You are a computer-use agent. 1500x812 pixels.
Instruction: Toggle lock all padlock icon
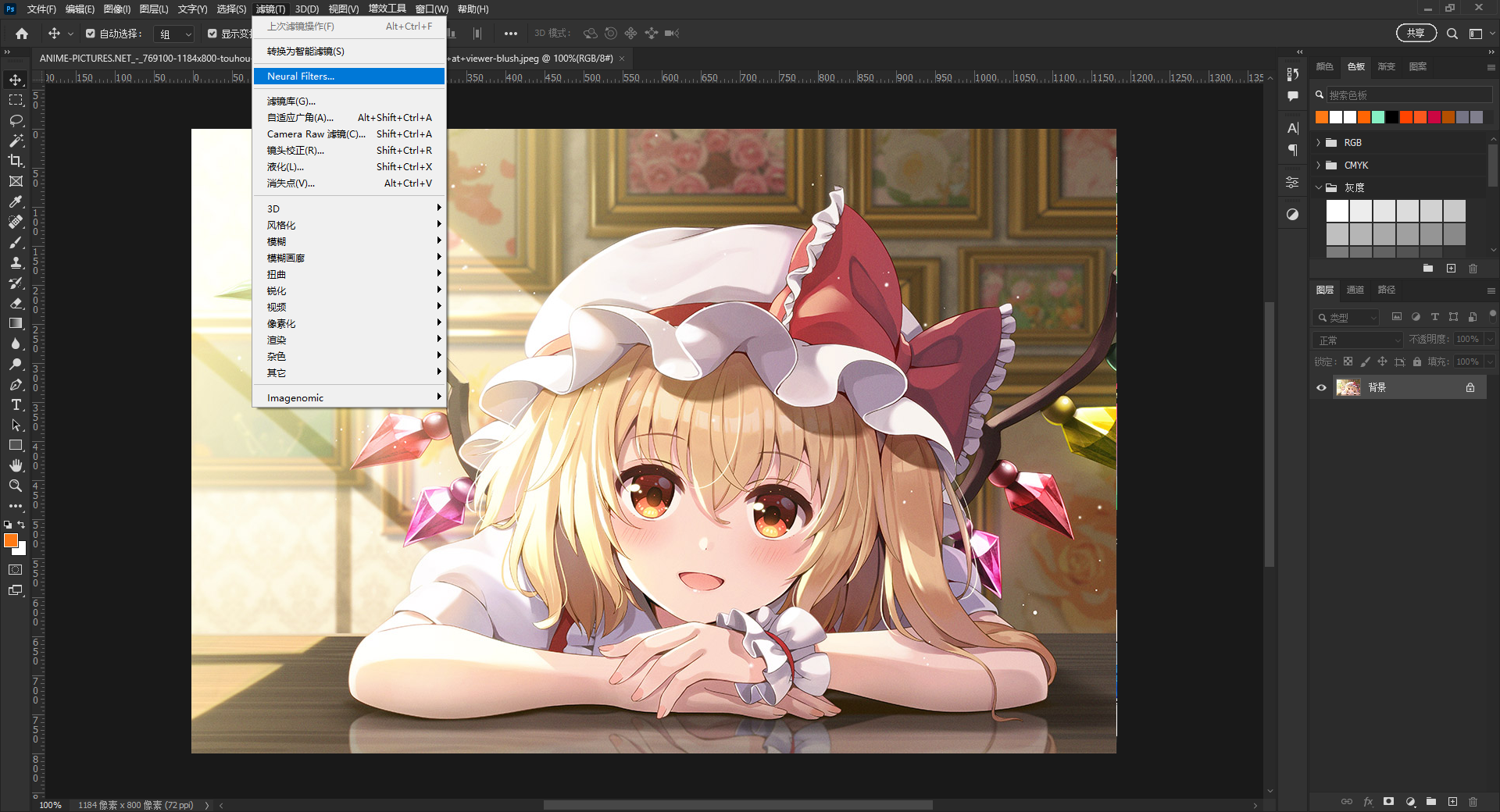pos(1417,361)
